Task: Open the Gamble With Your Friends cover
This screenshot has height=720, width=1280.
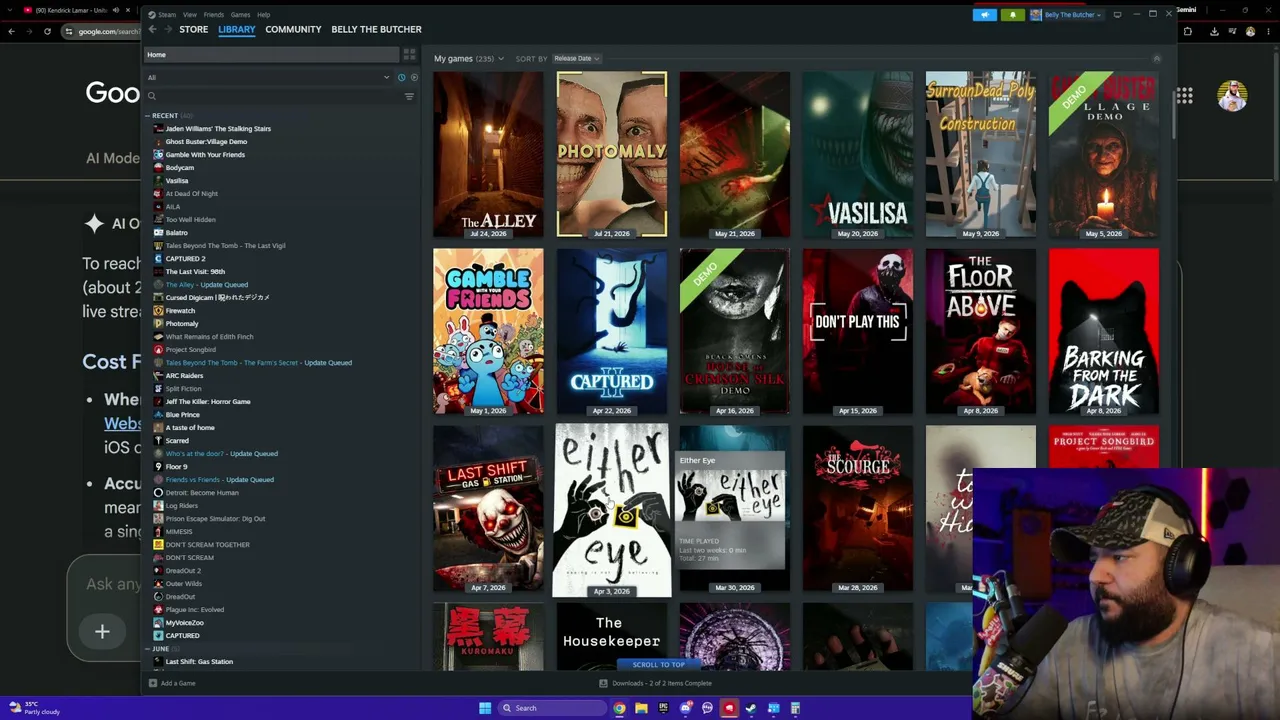Action: pyautogui.click(x=488, y=331)
